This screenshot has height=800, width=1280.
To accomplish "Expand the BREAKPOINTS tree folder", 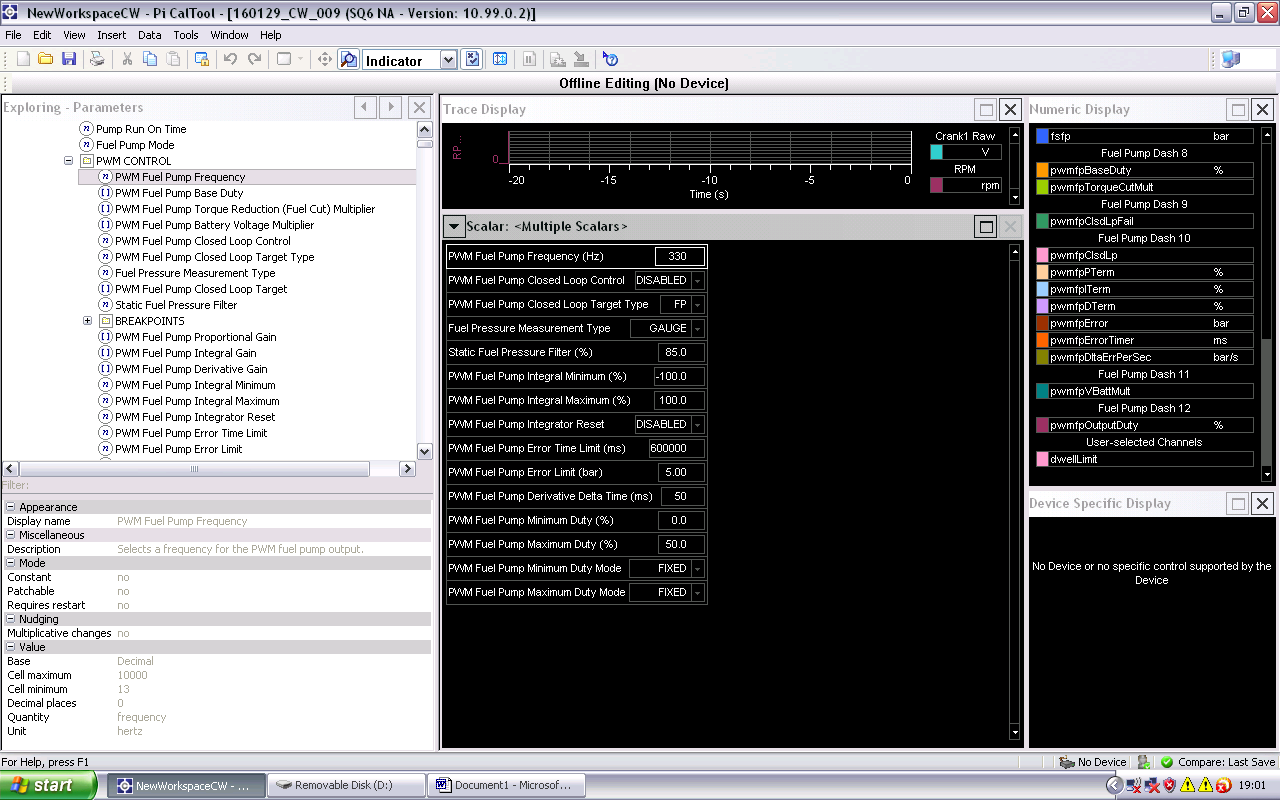I will tap(88, 321).
